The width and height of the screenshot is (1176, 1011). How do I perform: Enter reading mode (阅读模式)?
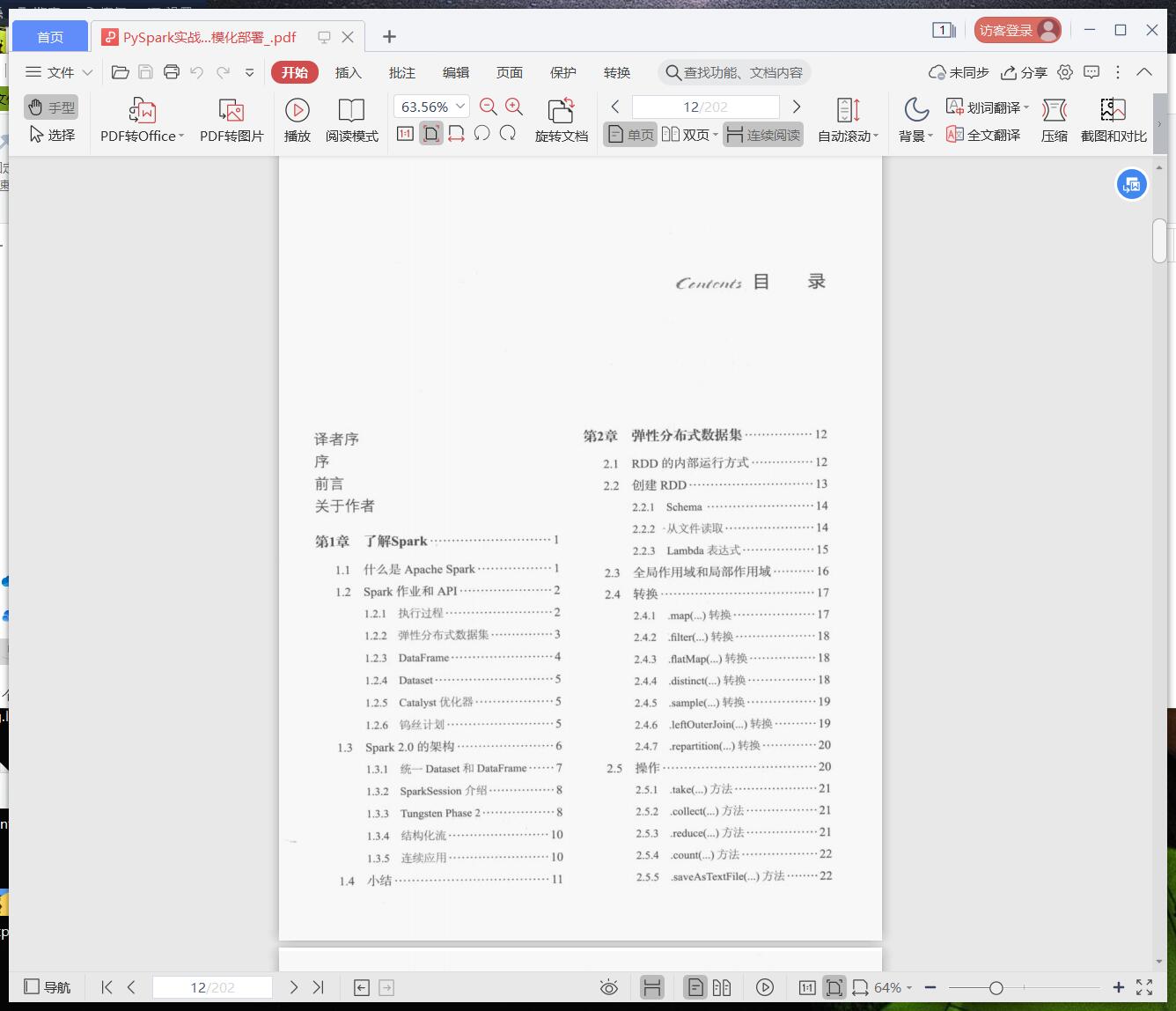pyautogui.click(x=352, y=121)
